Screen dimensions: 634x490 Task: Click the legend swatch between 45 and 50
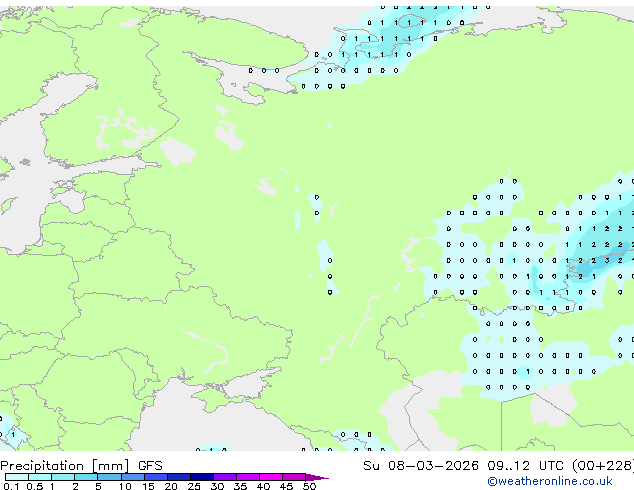(x=294, y=477)
